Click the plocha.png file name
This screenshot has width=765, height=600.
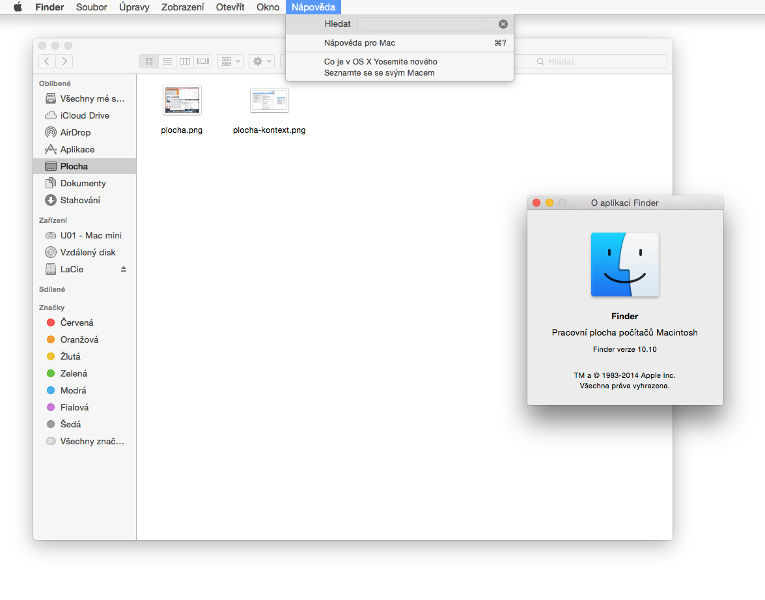181,130
